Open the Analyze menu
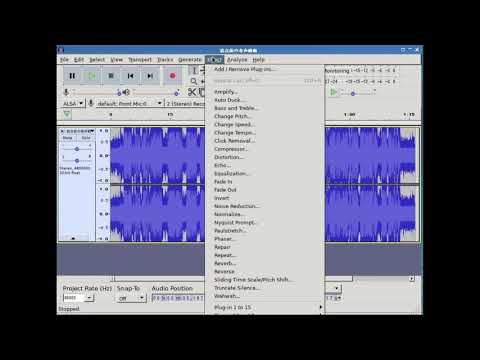The width and height of the screenshot is (480, 360). coord(237,60)
